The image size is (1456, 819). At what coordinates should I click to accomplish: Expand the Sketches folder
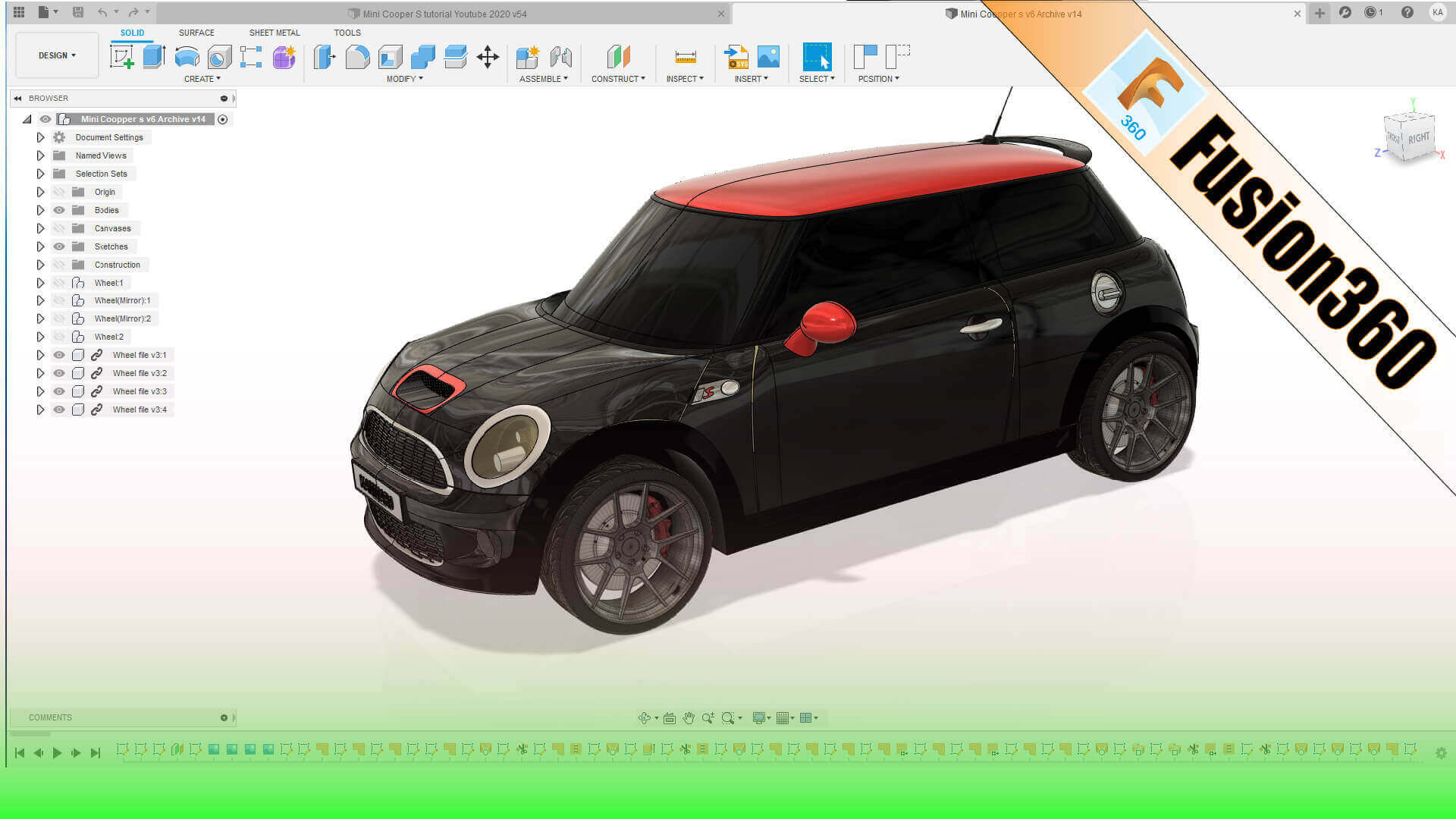pyautogui.click(x=40, y=246)
